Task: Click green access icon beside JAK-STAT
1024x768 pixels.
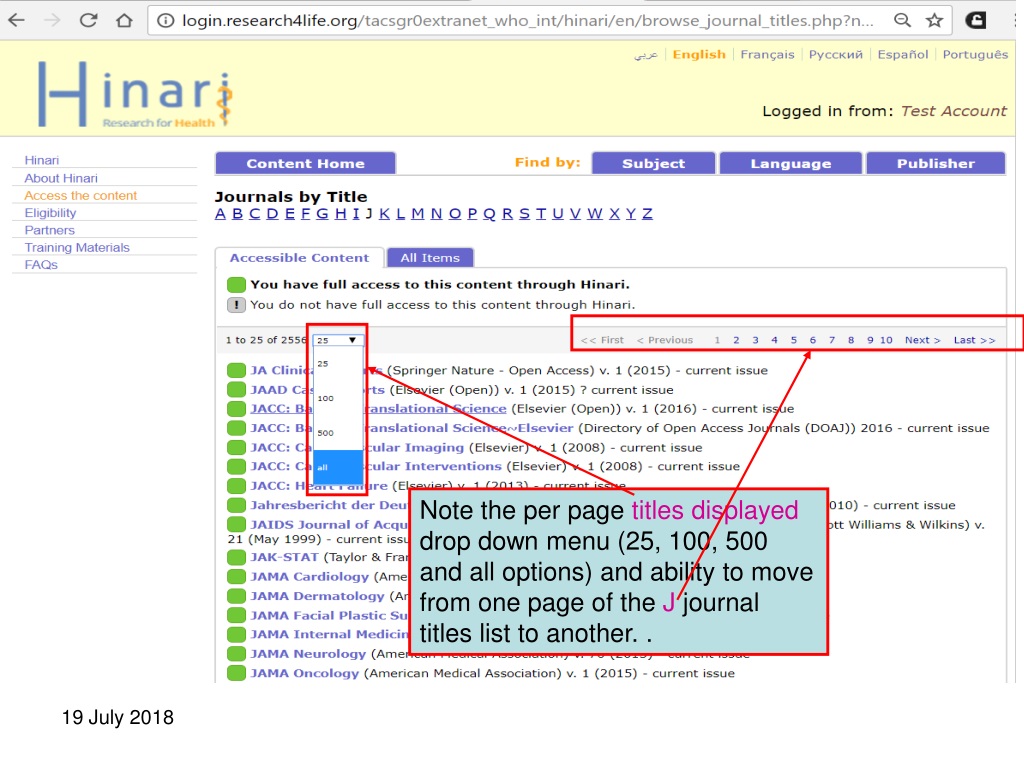Action: point(236,557)
